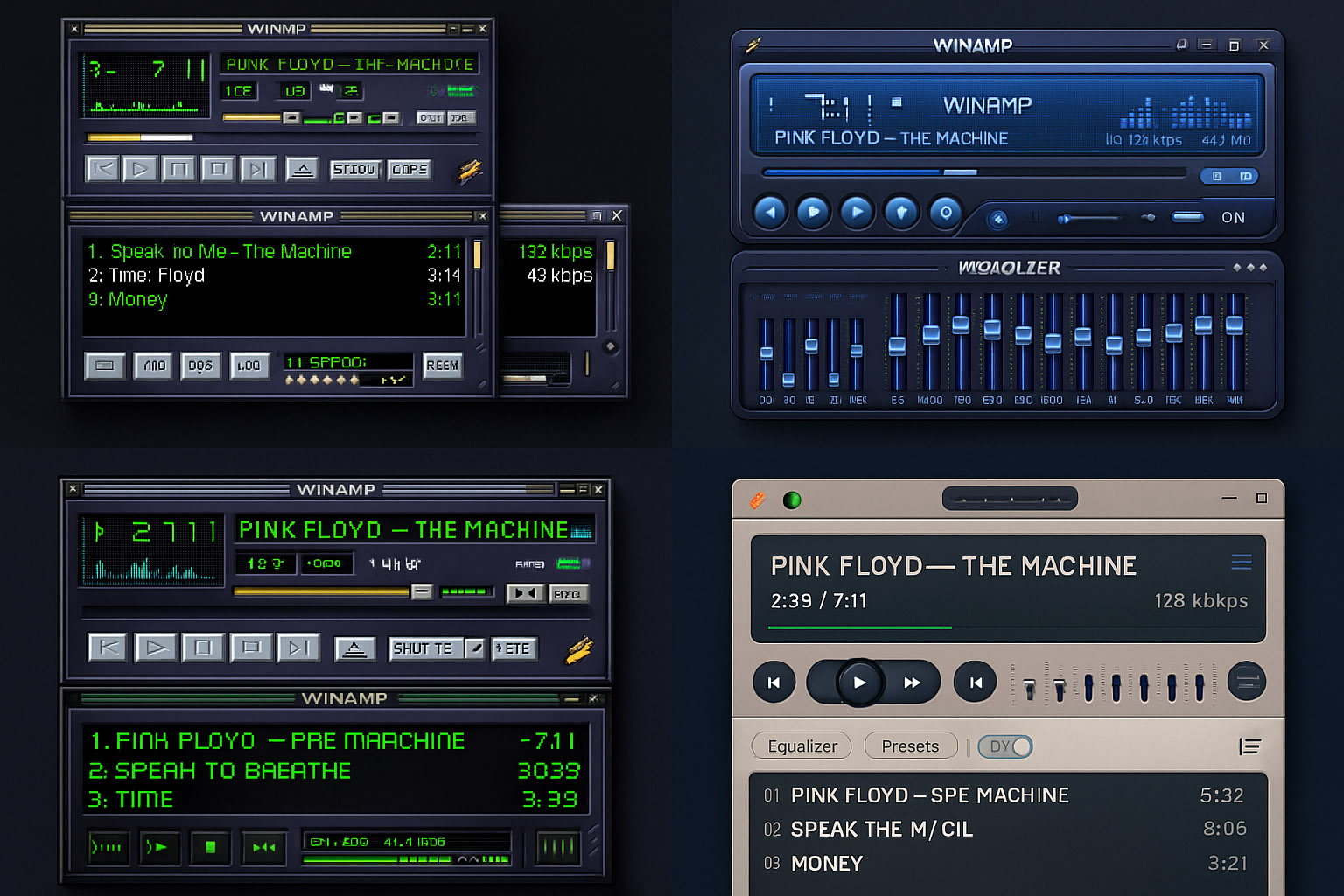
Task: Open the AND menu in the playlist window
Action: click(x=153, y=366)
